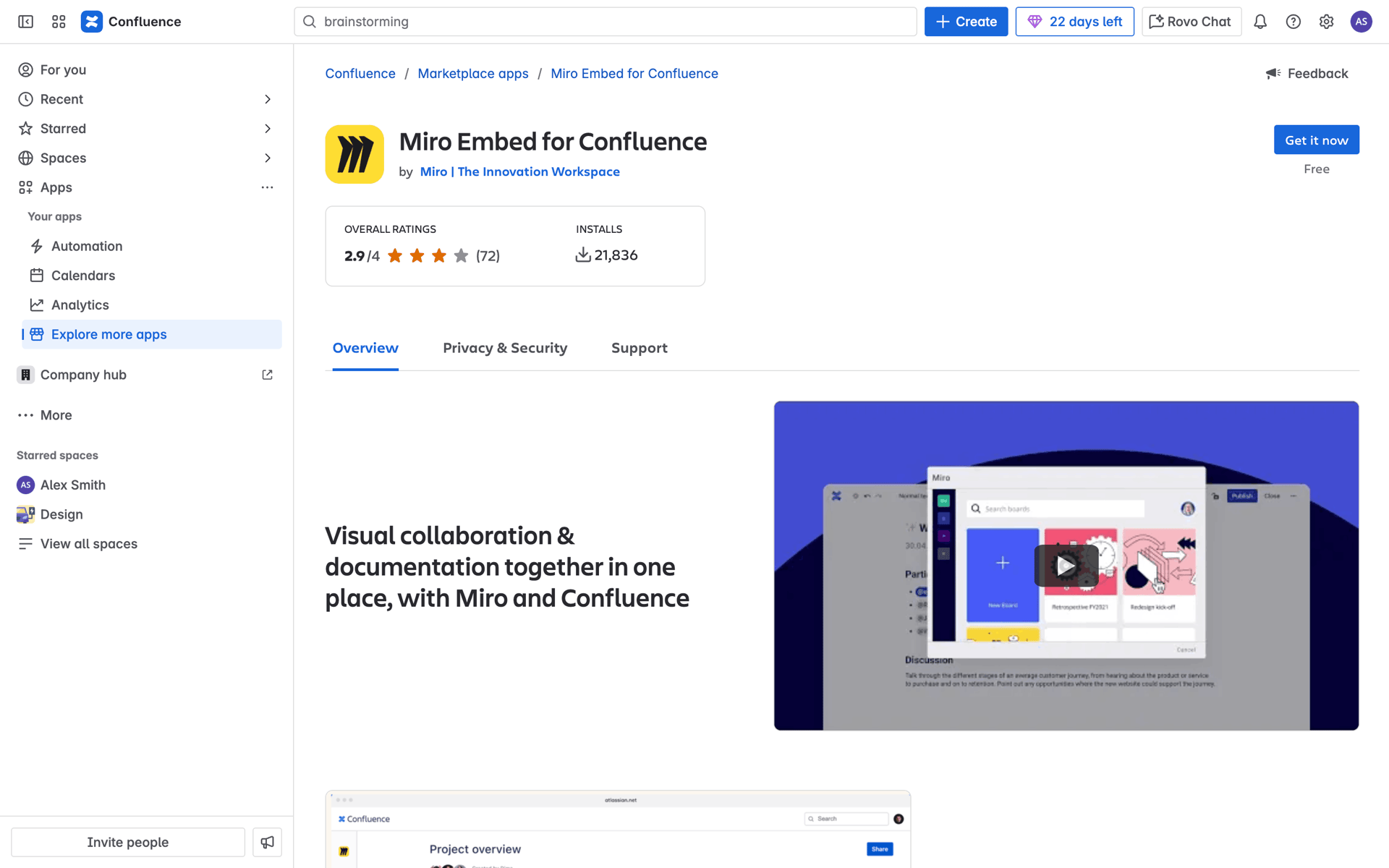Click Company hub external link icon

coord(267,375)
